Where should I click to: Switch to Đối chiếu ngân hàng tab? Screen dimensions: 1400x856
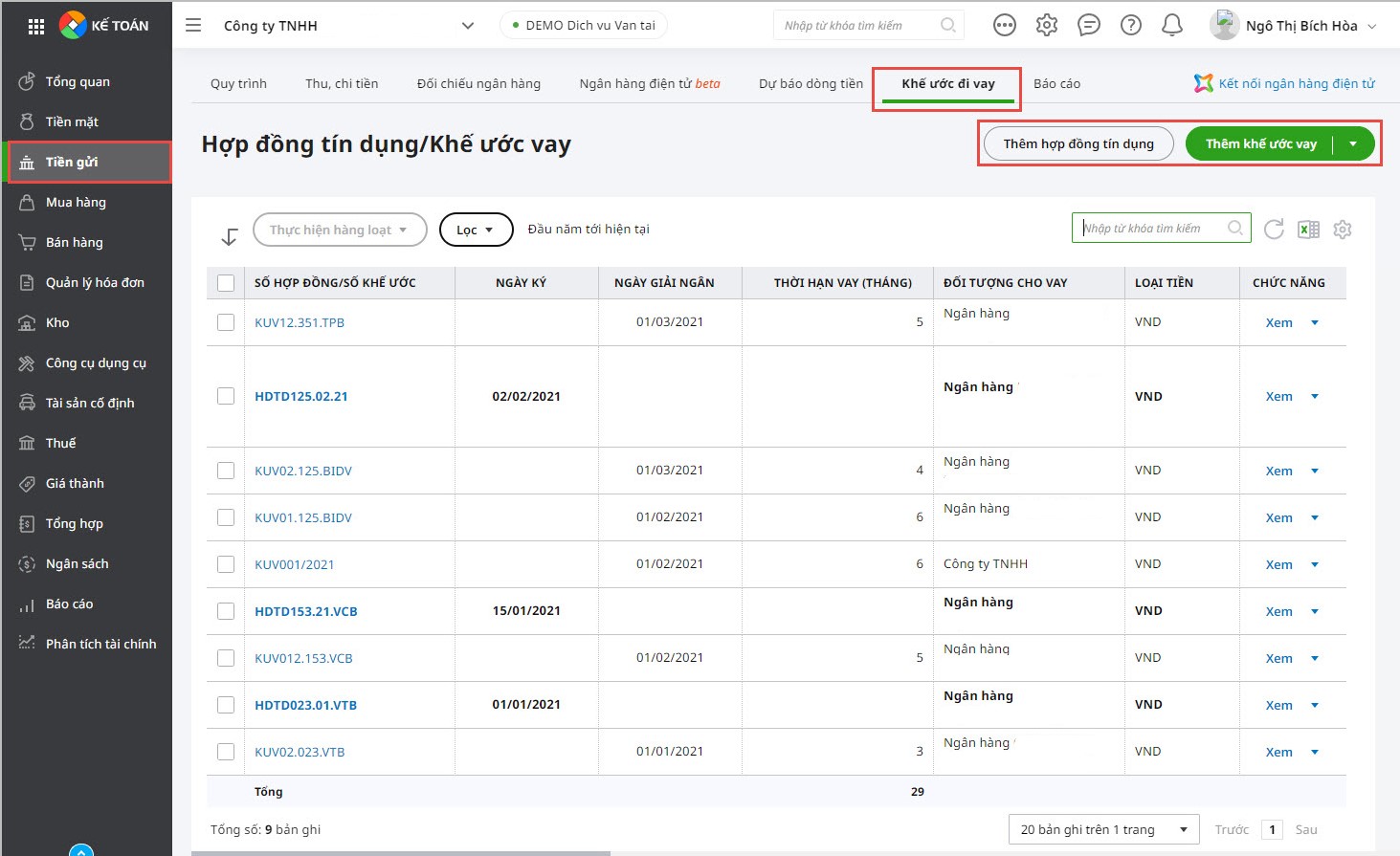(478, 84)
